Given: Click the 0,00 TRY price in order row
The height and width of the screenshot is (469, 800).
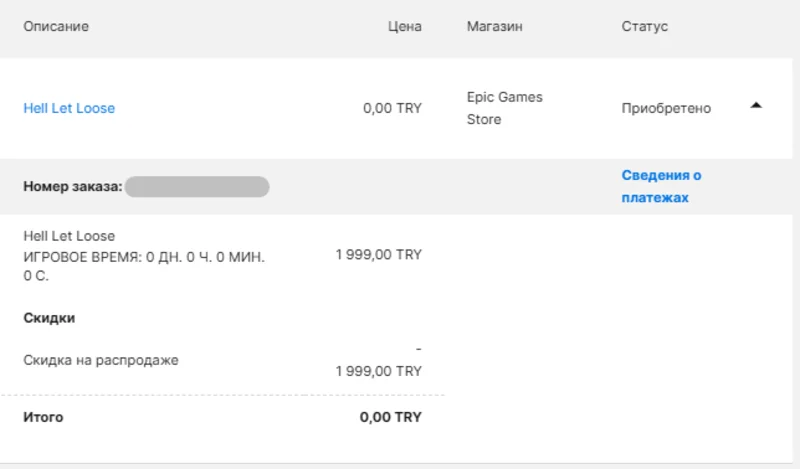Looking at the screenshot, I should pyautogui.click(x=392, y=108).
